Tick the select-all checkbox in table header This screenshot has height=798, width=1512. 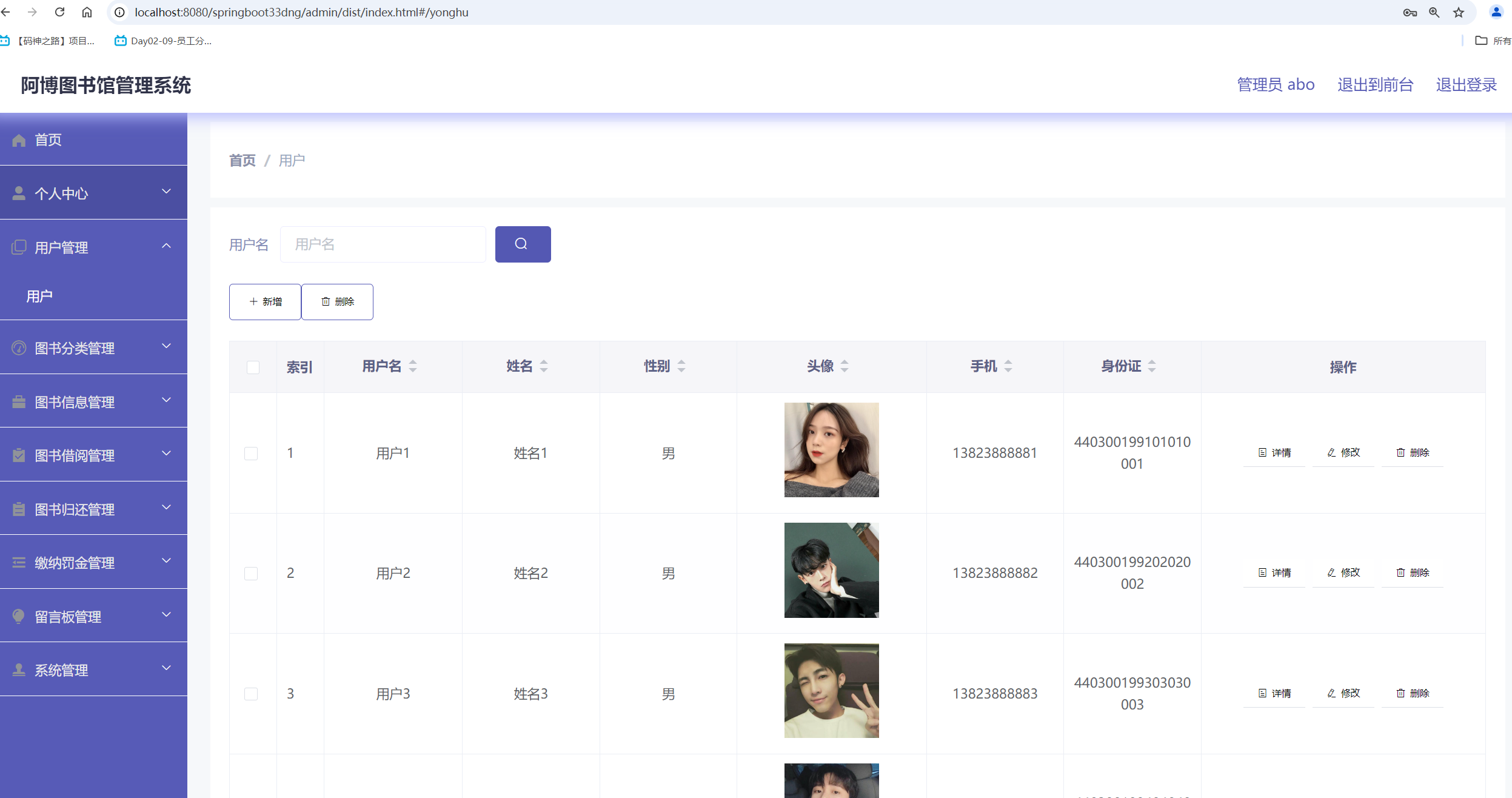253,367
